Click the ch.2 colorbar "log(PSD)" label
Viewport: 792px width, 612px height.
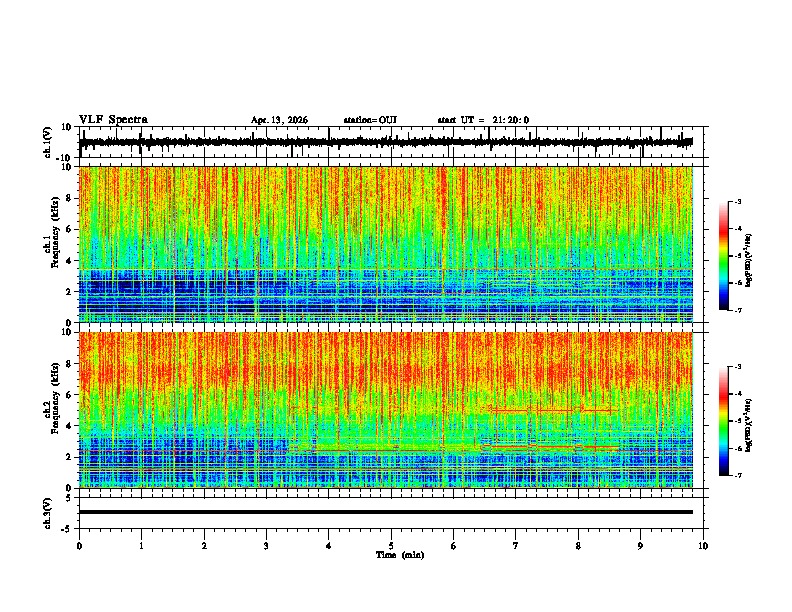748,425
